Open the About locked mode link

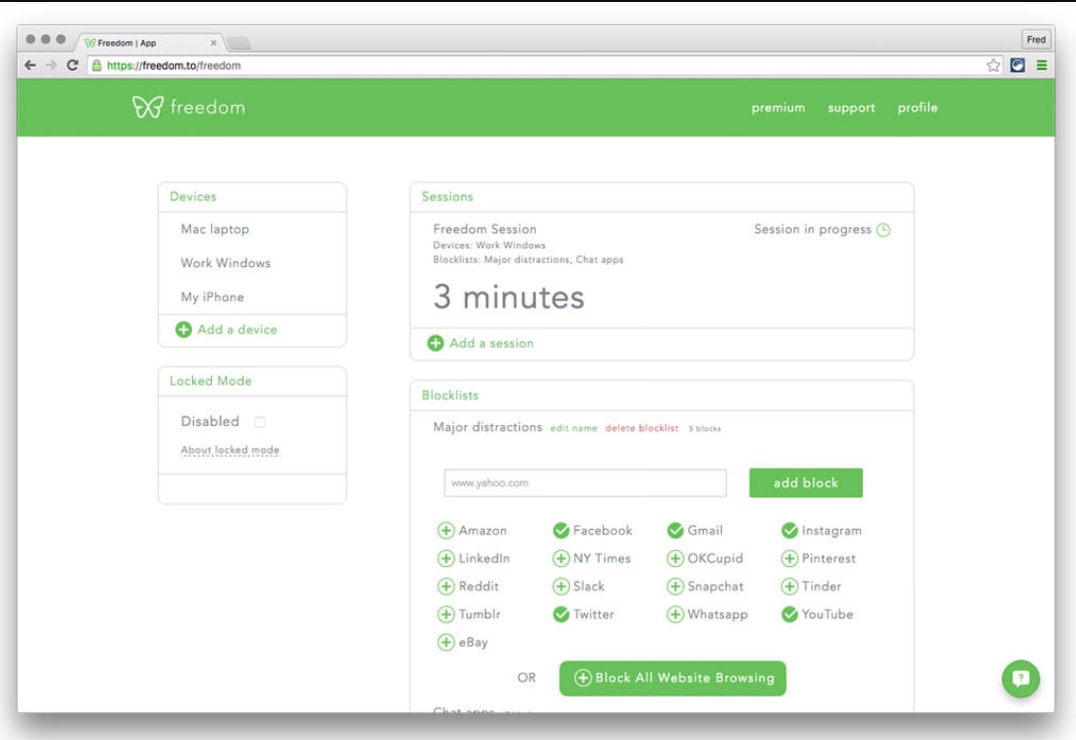coord(230,450)
